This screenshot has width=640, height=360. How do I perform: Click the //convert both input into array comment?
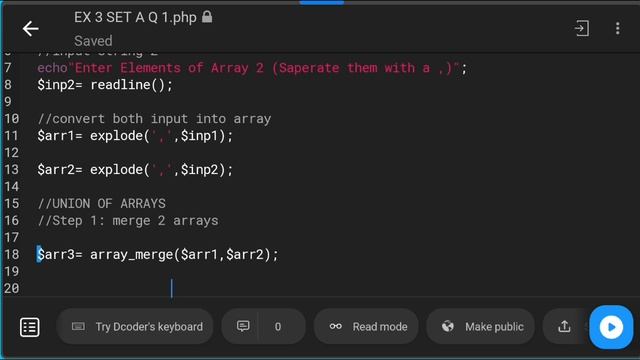pyautogui.click(x=154, y=119)
